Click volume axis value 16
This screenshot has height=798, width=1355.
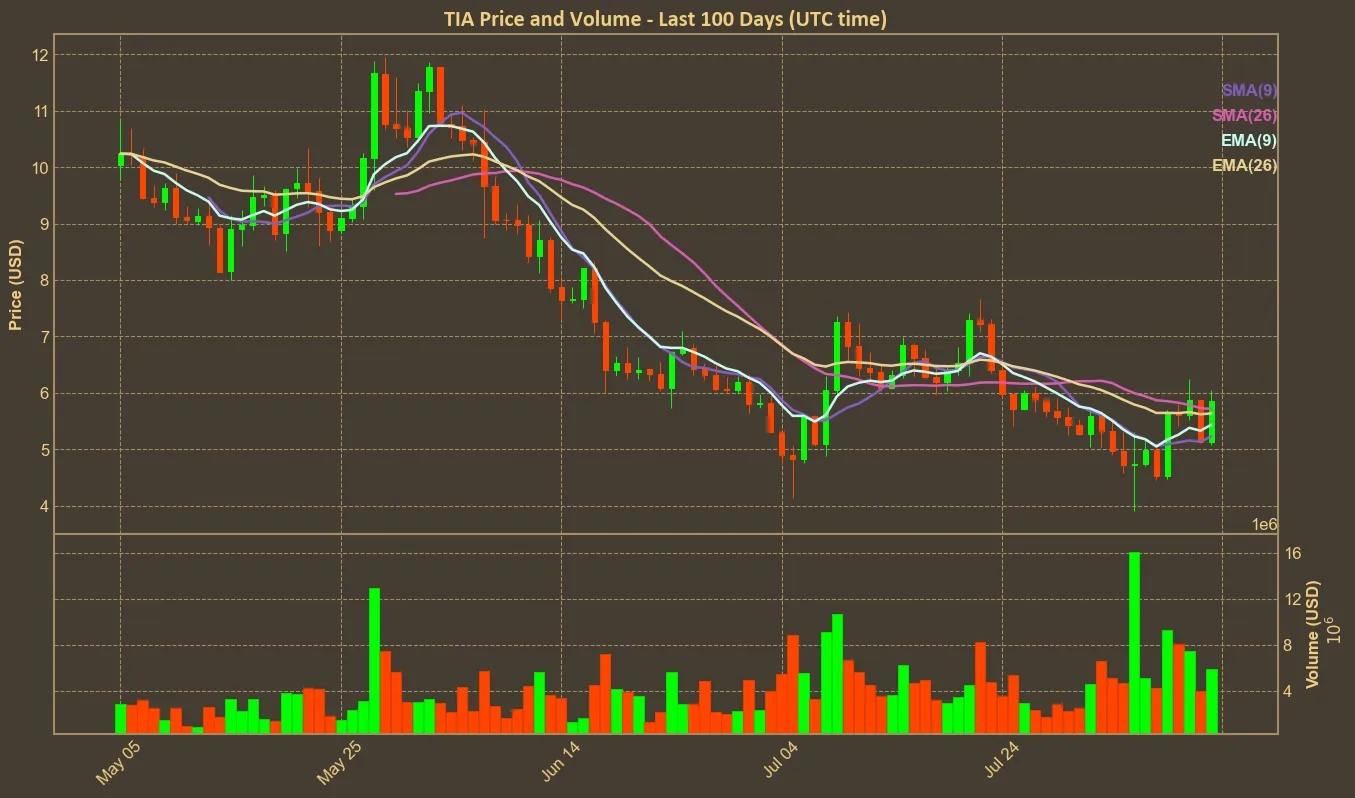click(1295, 553)
